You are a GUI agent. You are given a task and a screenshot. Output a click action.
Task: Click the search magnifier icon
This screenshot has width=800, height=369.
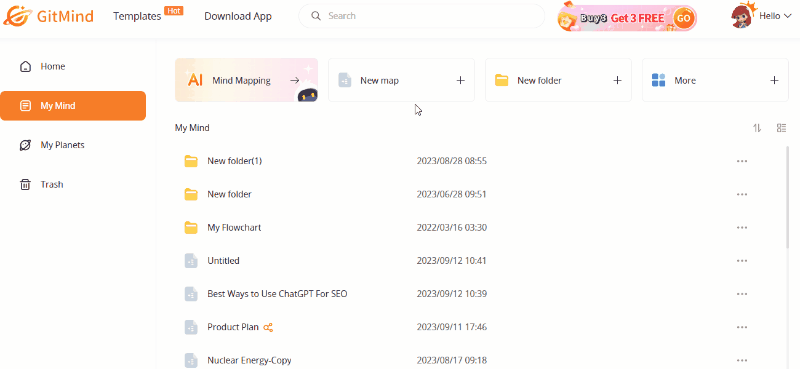pos(316,16)
